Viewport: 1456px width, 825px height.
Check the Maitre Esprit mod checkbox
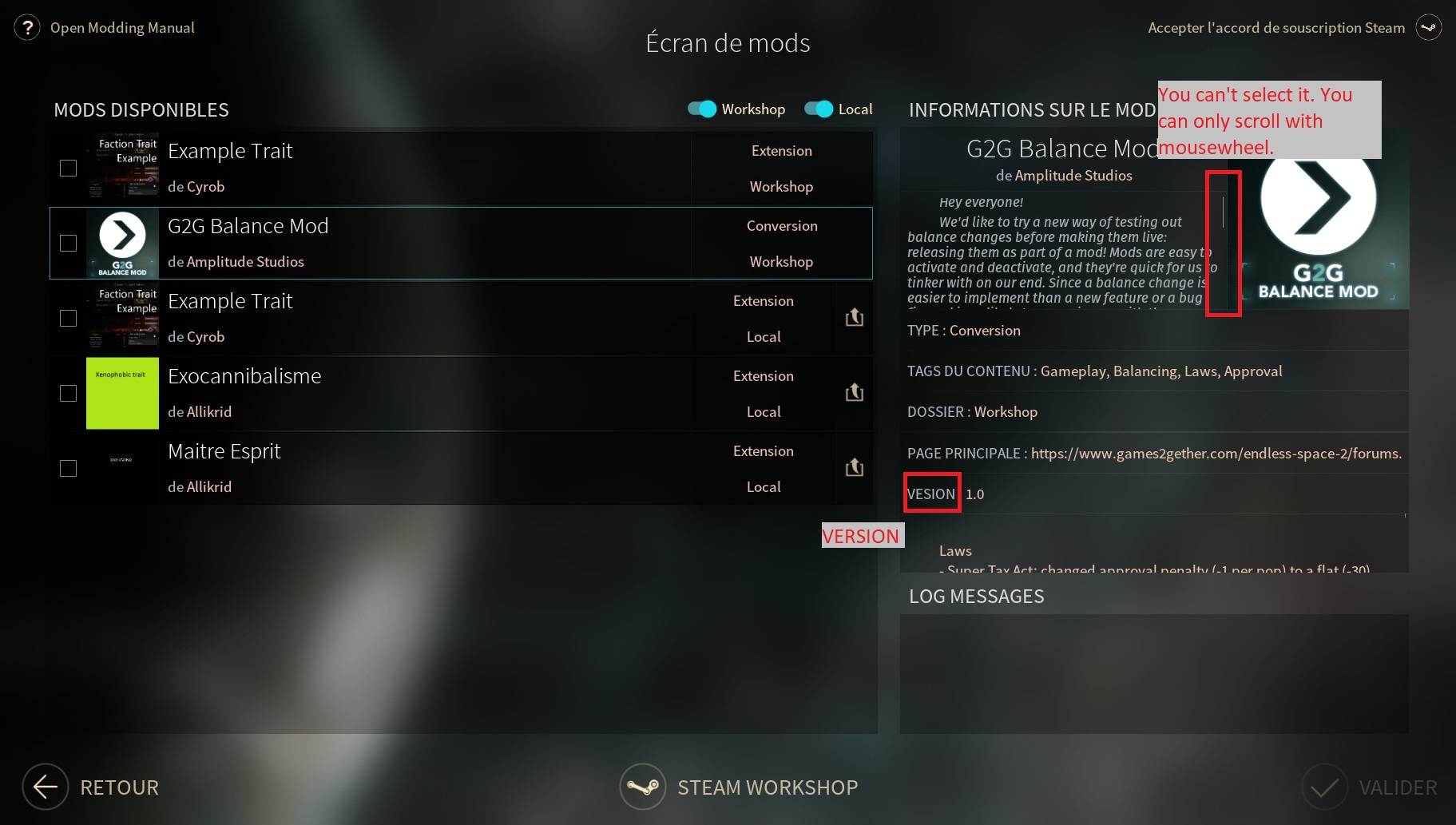click(x=69, y=468)
